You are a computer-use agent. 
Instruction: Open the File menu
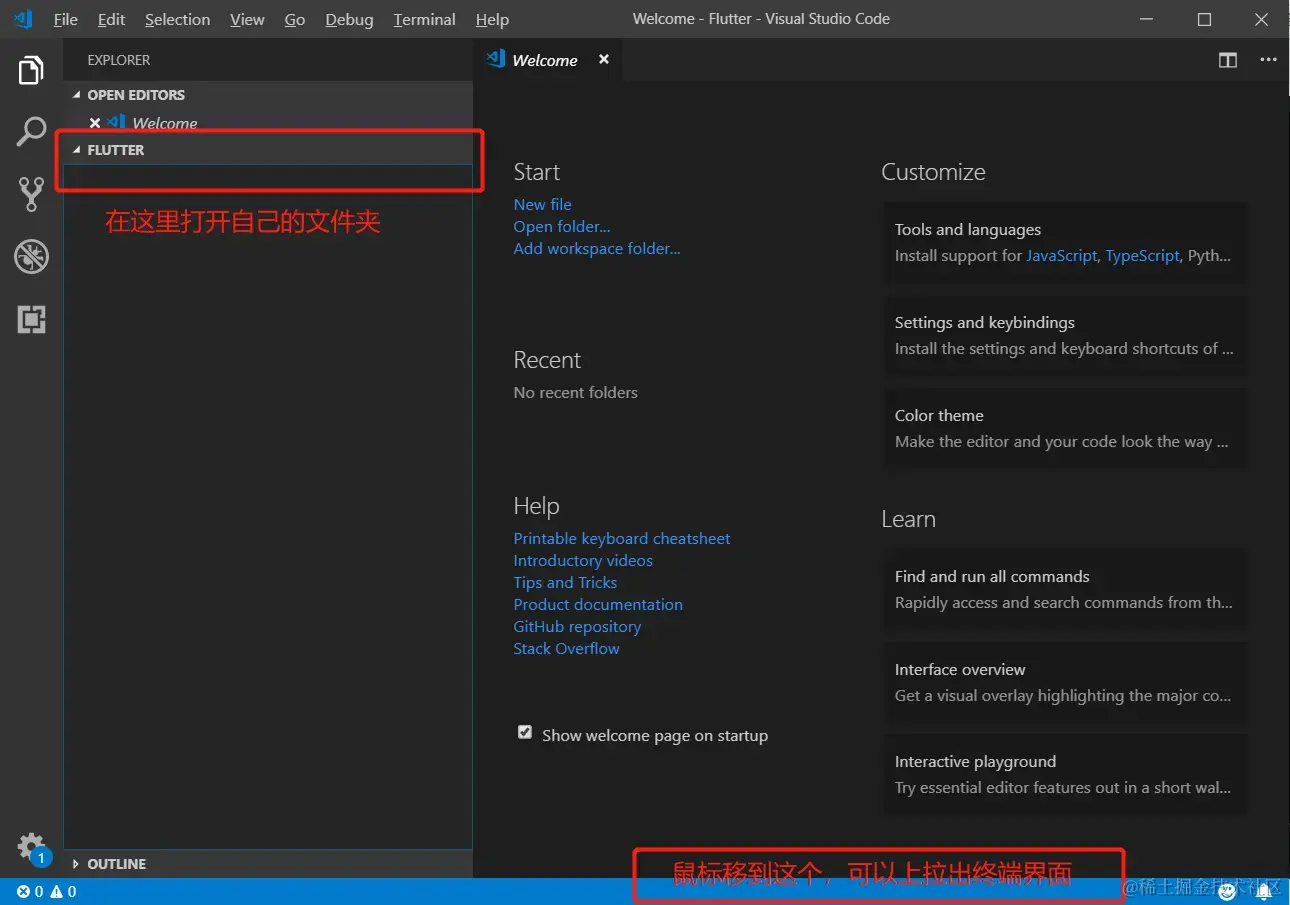pyautogui.click(x=65, y=19)
